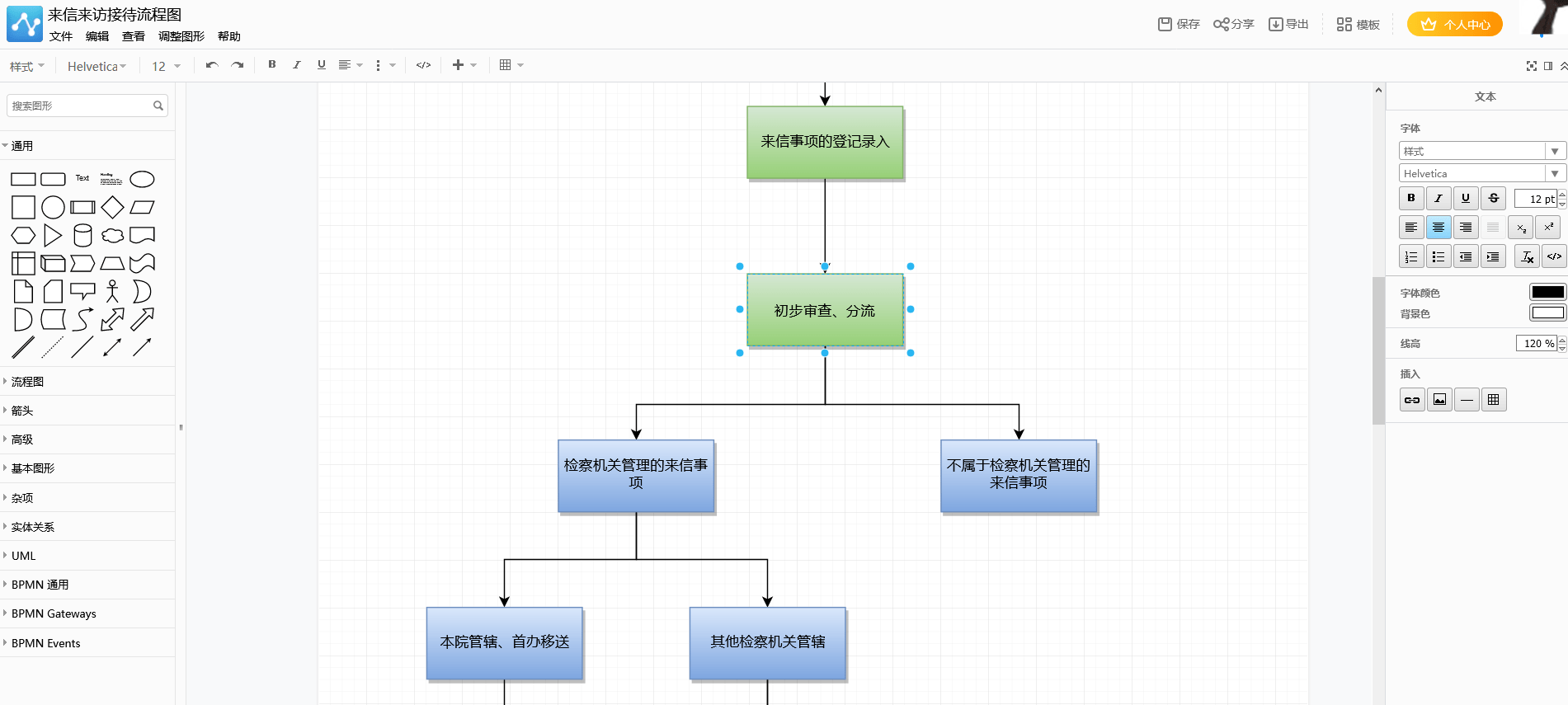Click the insert horizontal rule icon
The width and height of the screenshot is (1568, 705).
1467,400
